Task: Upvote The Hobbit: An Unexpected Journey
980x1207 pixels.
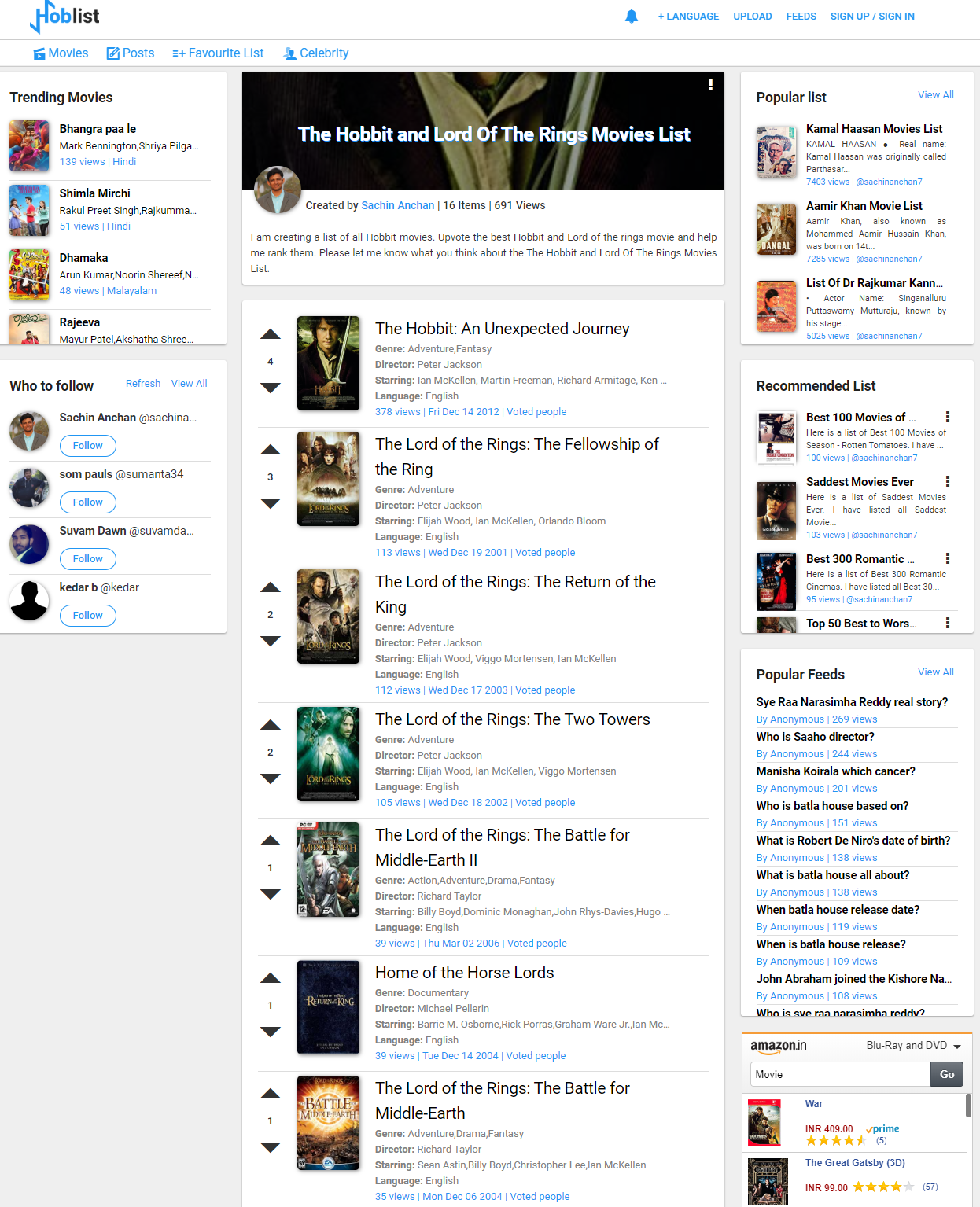Action: coord(271,334)
